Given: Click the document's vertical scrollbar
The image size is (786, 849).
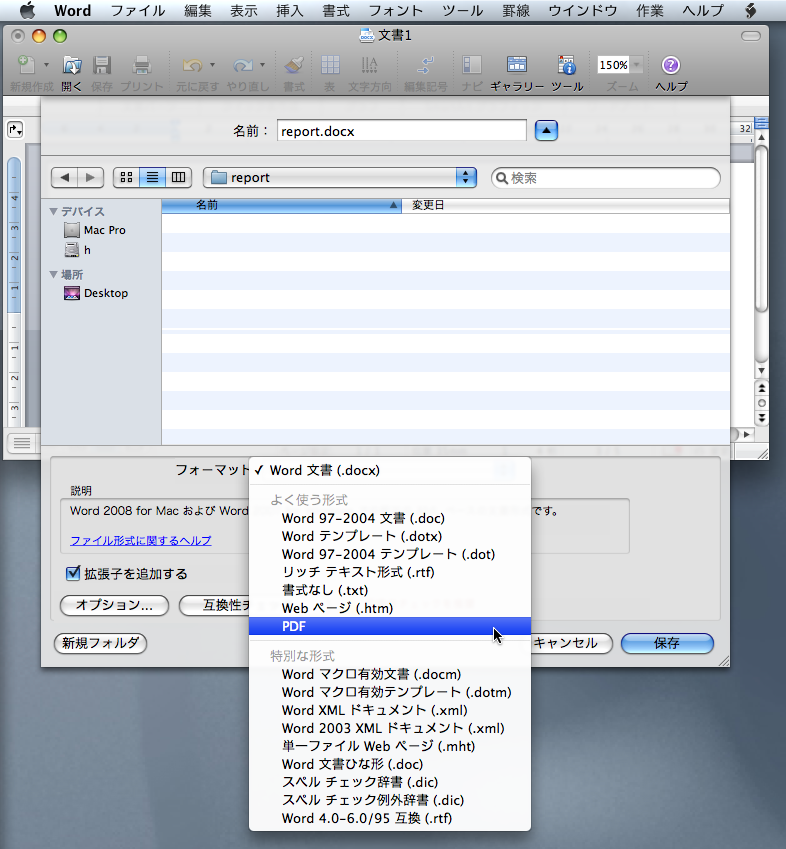Looking at the screenshot, I should point(762,250).
